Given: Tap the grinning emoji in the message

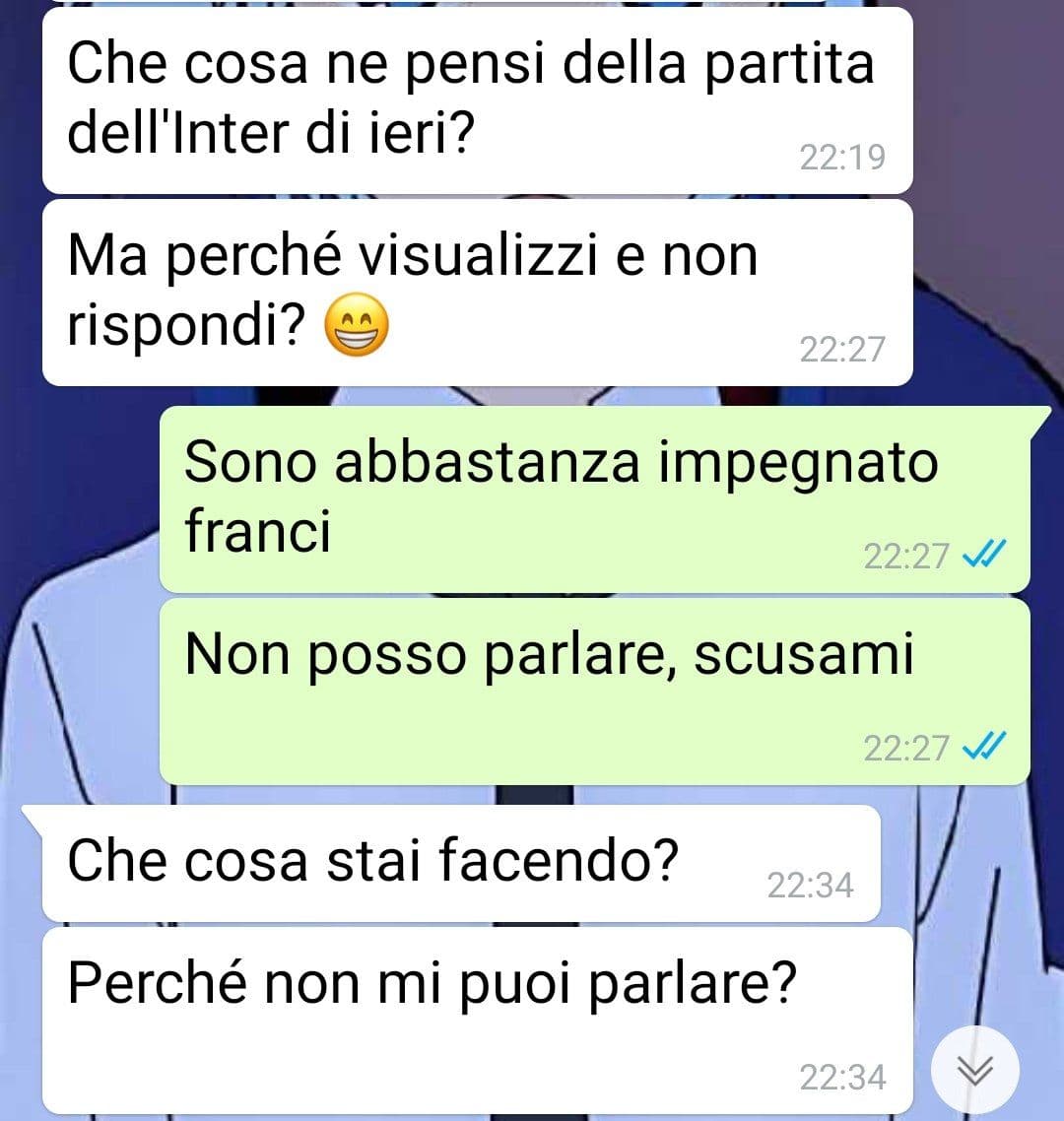Looking at the screenshot, I should [x=357, y=324].
